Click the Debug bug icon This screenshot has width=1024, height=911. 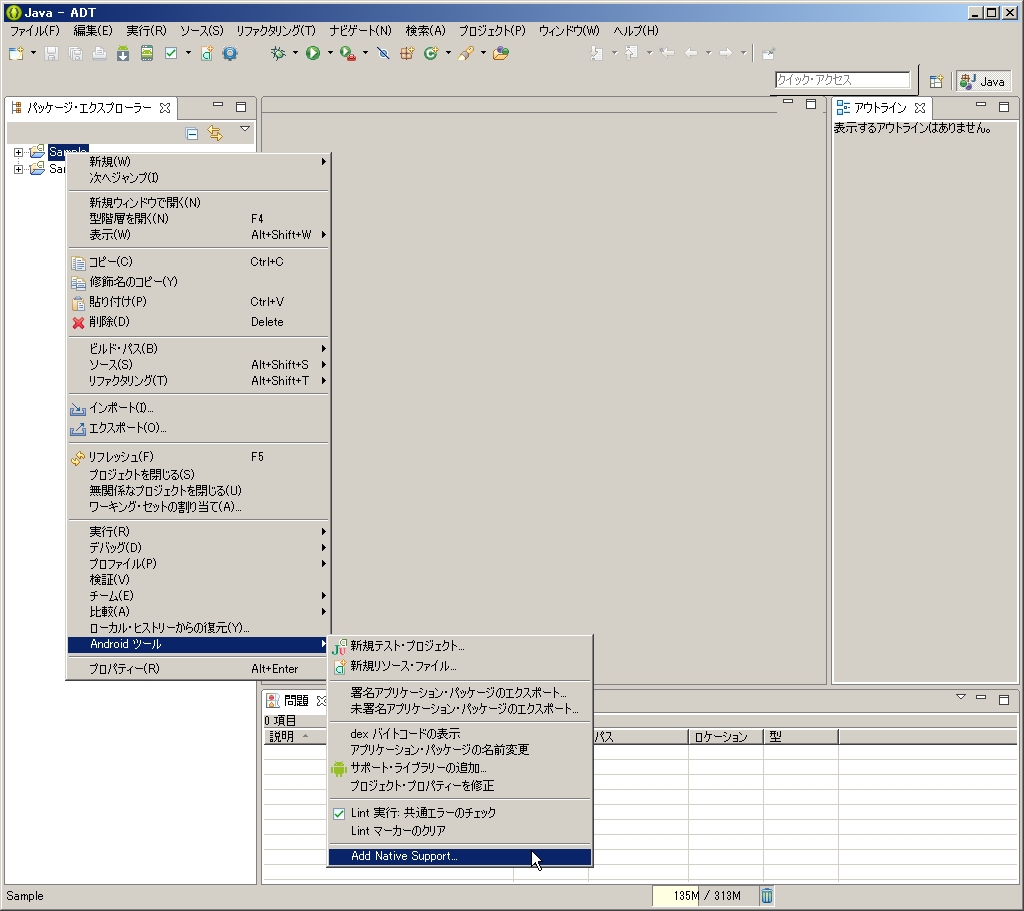tap(278, 54)
